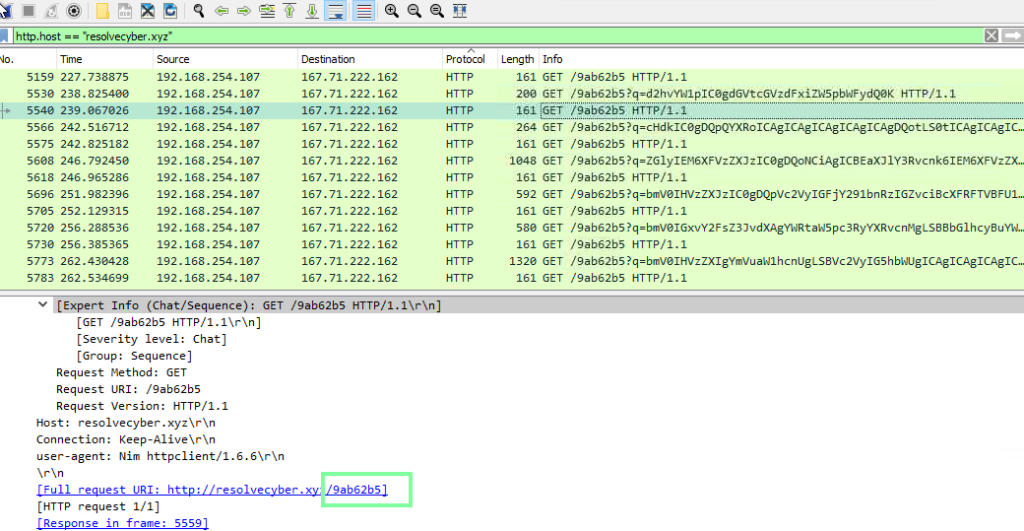Jump to the last packet
Viewport: 1024px width, 531px height.
click(312, 11)
